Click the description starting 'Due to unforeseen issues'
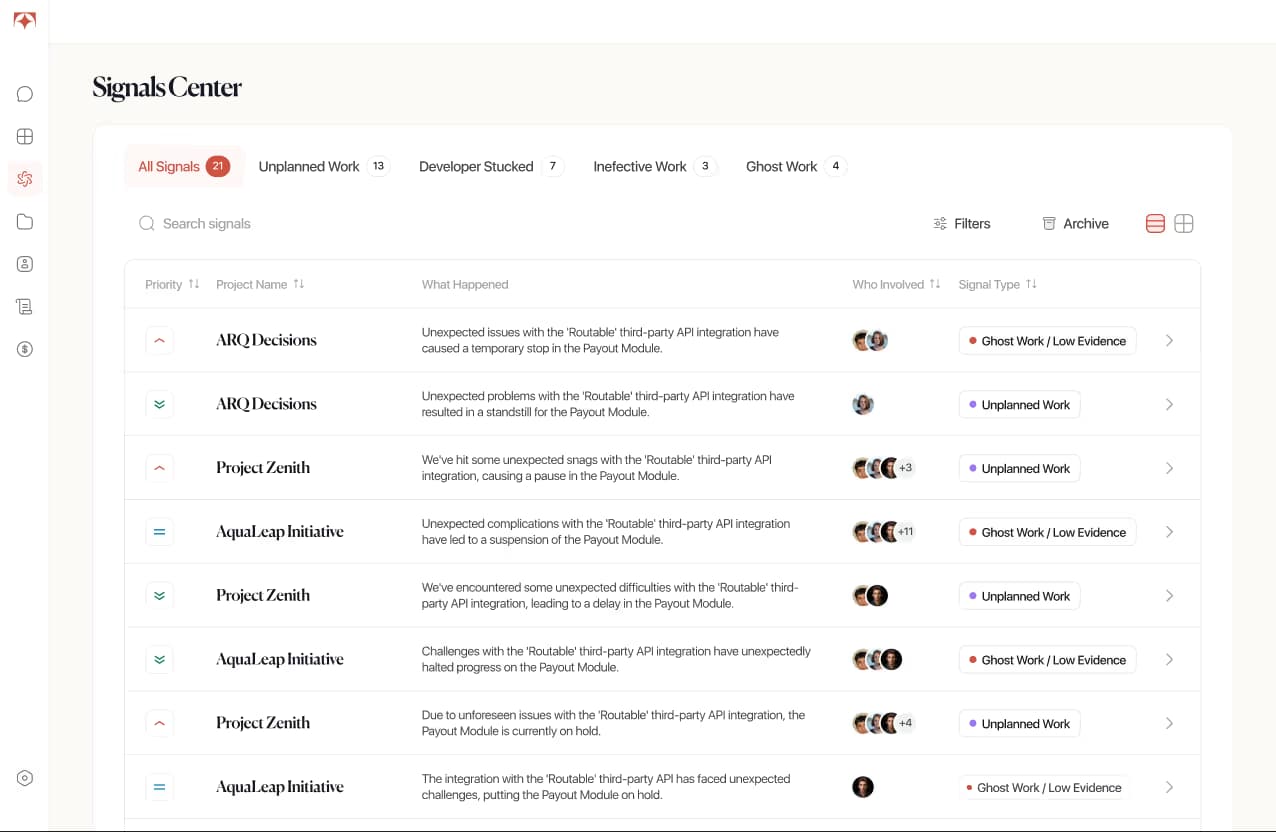Image resolution: width=1276 pixels, height=832 pixels. (x=613, y=723)
